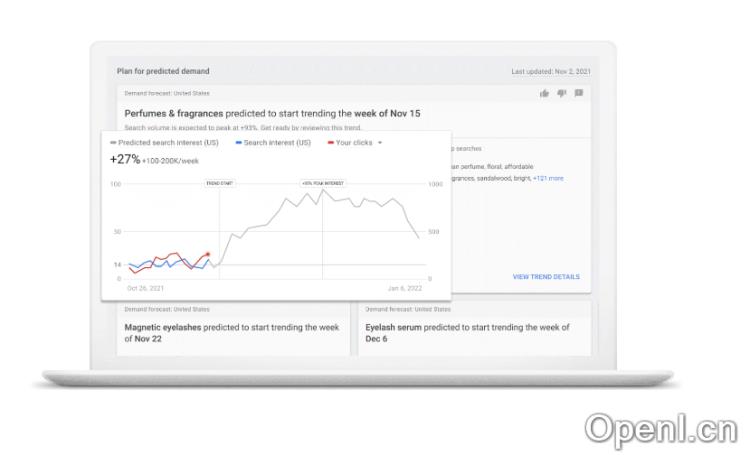The image size is (750, 455).
Task: Click the VIEW TREND DETAILS link
Action: coord(546,277)
